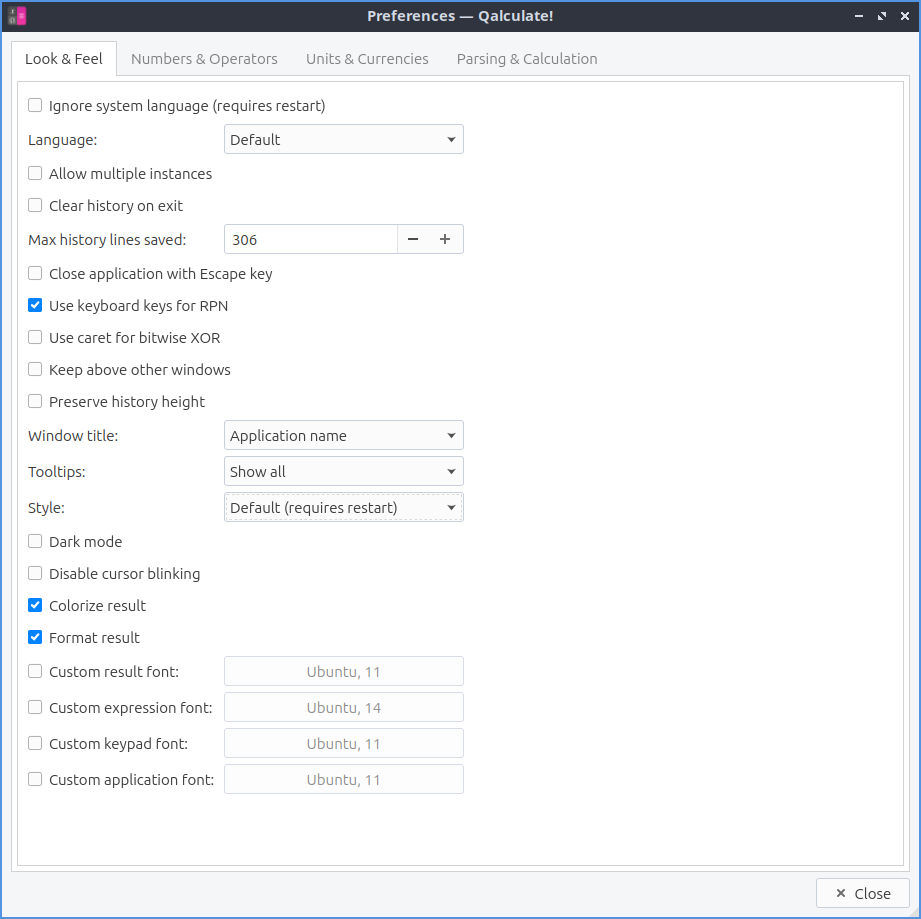Click the custom expression font button Ubuntu, 14
This screenshot has width=921, height=919.
click(343, 708)
